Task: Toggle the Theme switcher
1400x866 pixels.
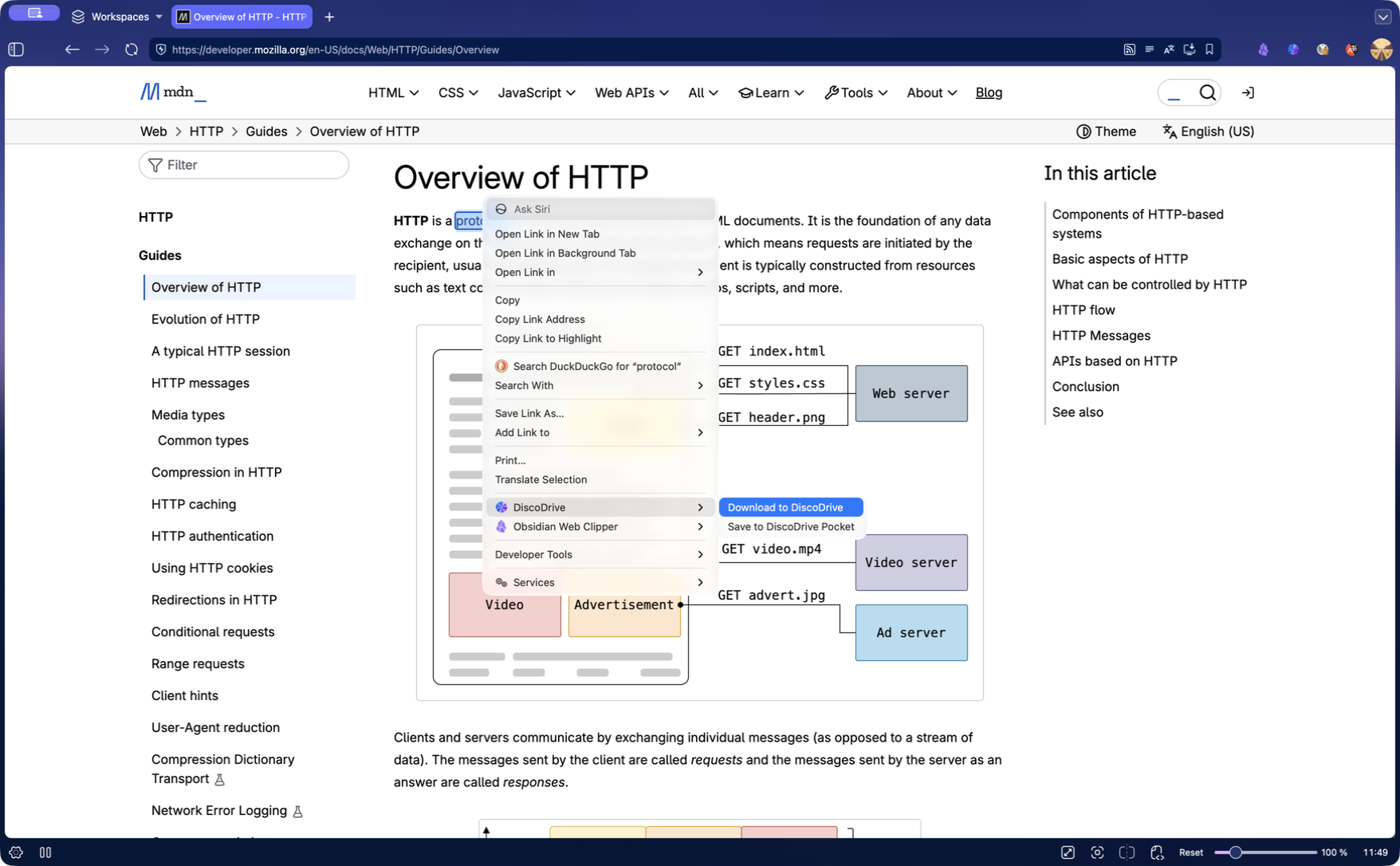Action: click(x=1106, y=132)
